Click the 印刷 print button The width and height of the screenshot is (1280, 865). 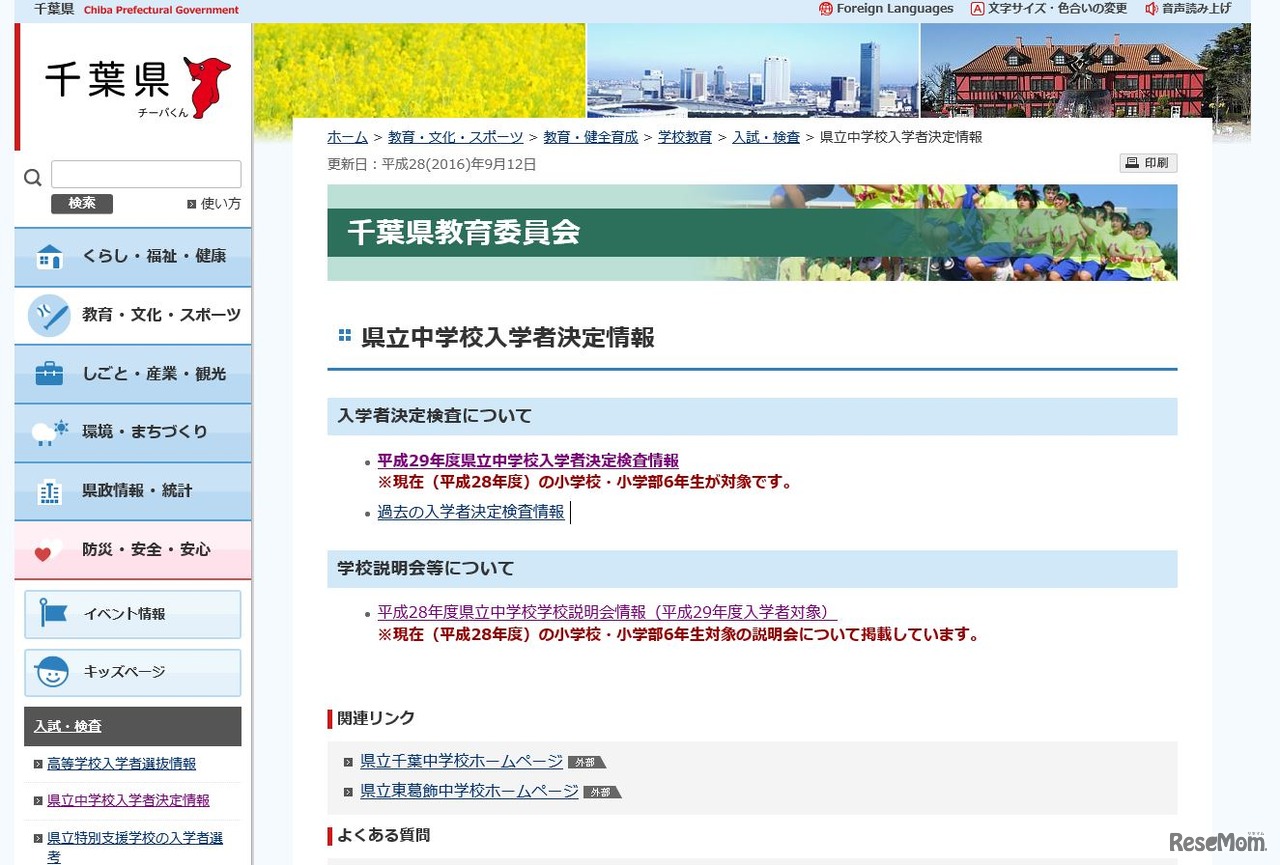(1148, 162)
